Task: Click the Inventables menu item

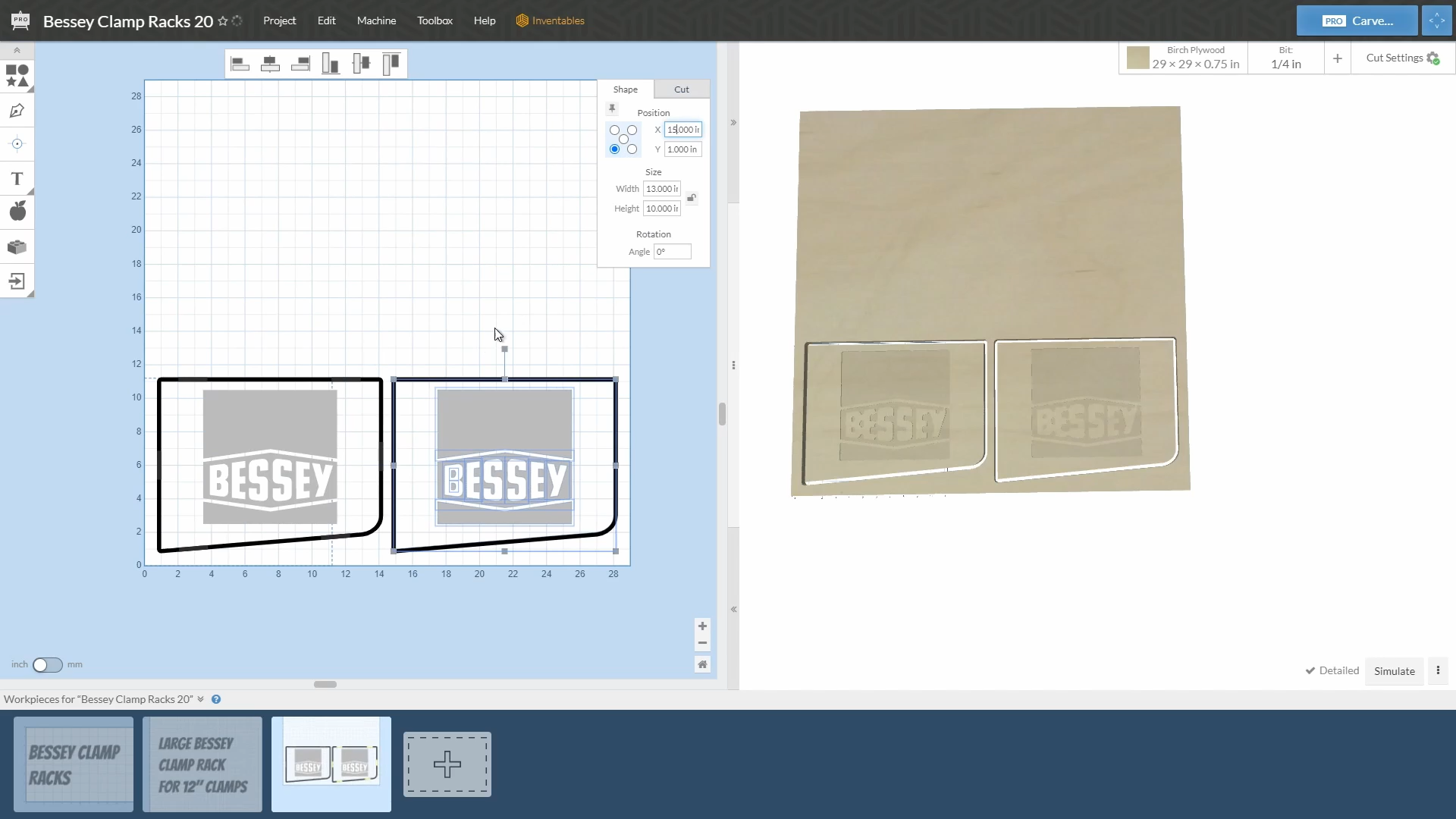Action: (550, 20)
